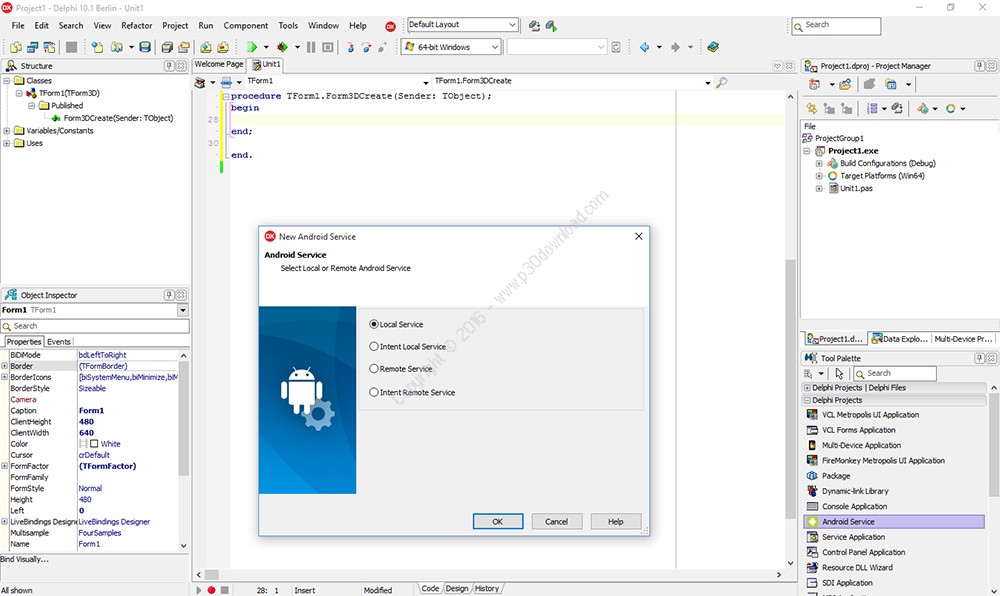This screenshot has height=596, width=1000.
Task: Click Help in New Android Service dialog
Action: (x=615, y=521)
